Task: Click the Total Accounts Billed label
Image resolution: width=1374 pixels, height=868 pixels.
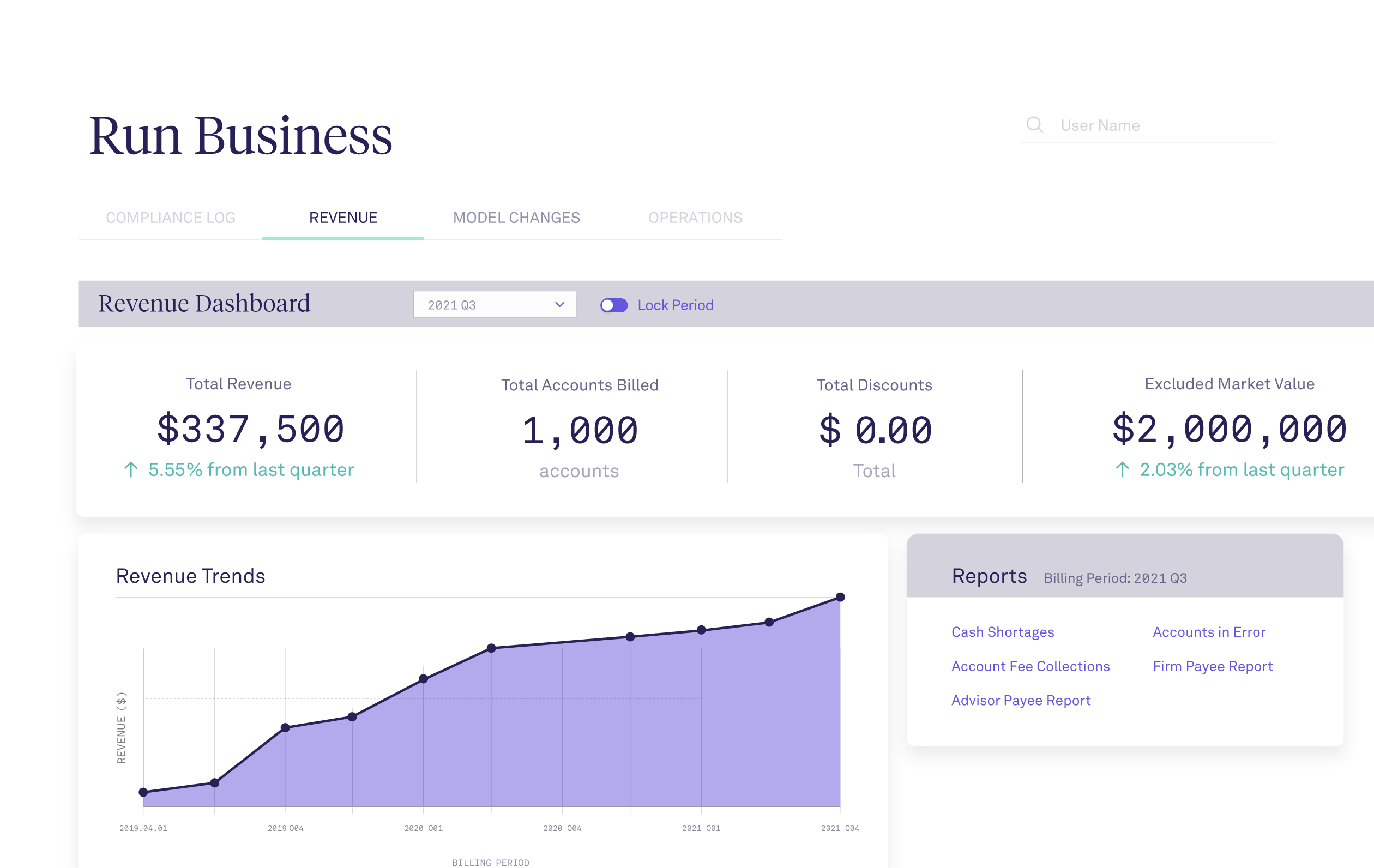Action: [580, 385]
